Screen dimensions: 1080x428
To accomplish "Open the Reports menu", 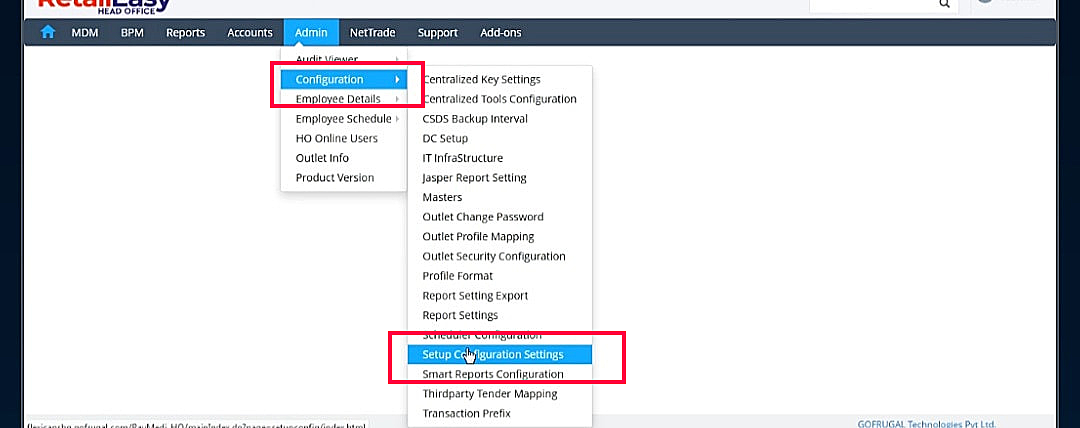I will tap(185, 32).
